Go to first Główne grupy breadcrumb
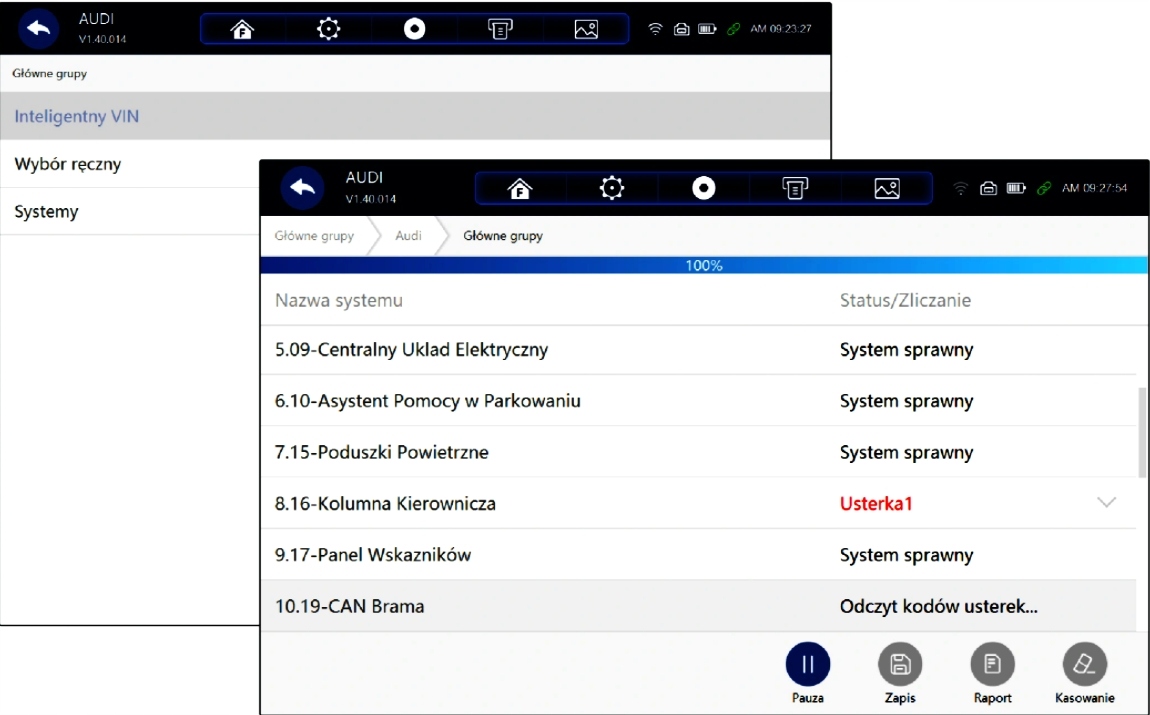Viewport: 1150px width, 715px height. point(314,235)
